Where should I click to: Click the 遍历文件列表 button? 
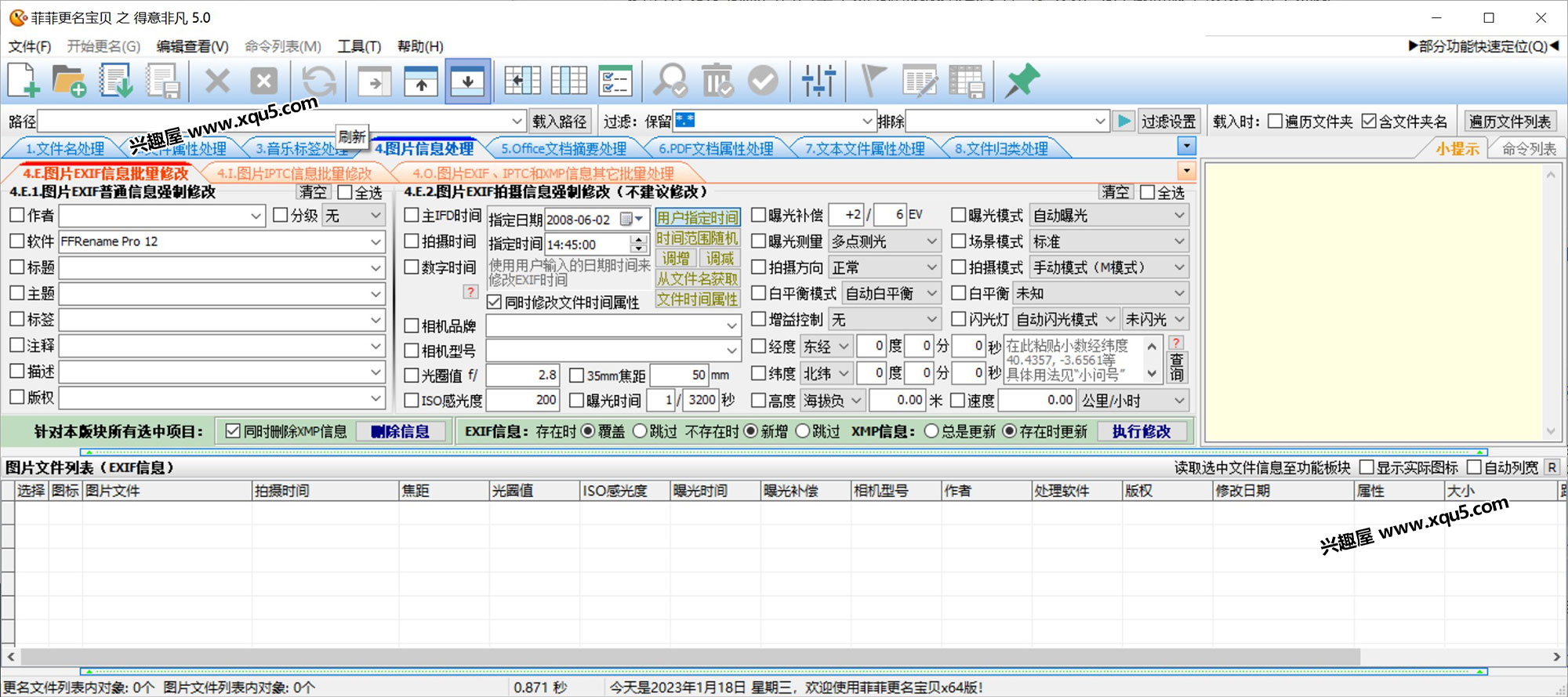(x=1510, y=122)
